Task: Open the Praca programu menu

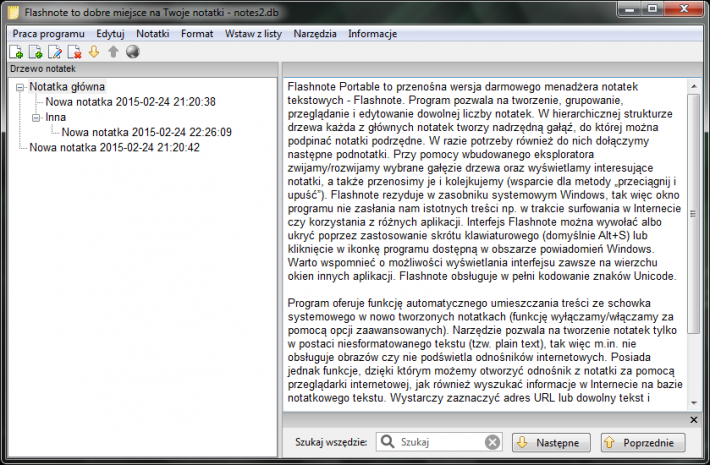Action: coord(48,34)
